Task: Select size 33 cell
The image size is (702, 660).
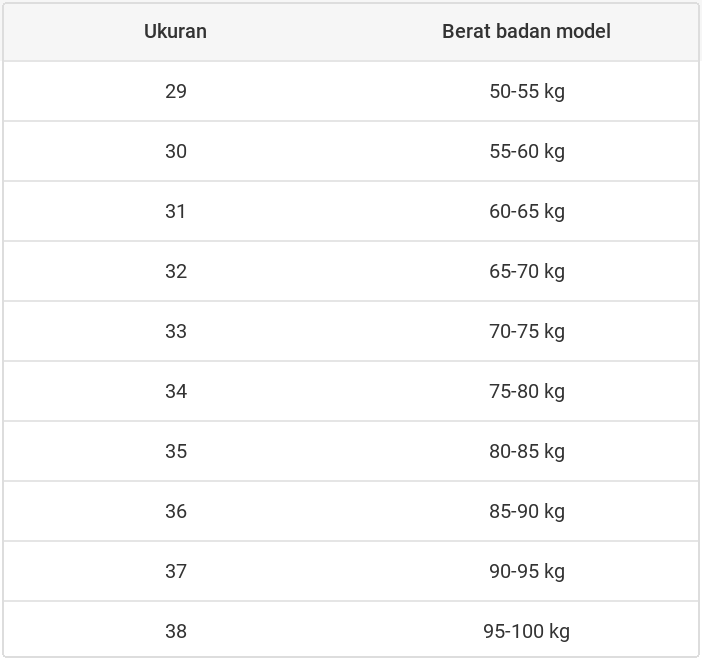Action: (176, 331)
